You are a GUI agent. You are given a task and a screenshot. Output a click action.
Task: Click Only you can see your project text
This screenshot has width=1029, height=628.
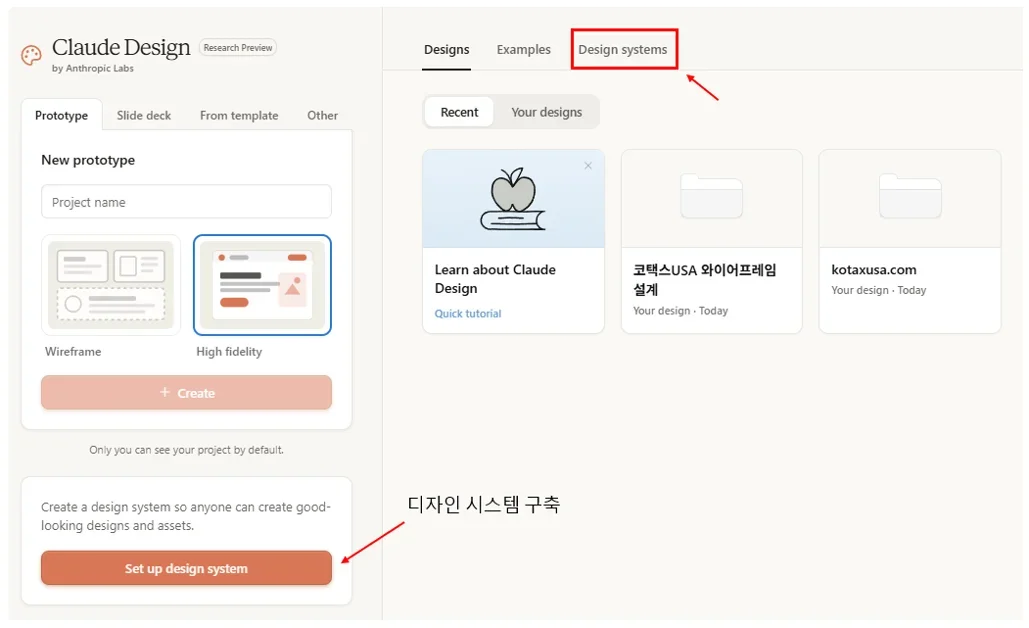click(186, 450)
